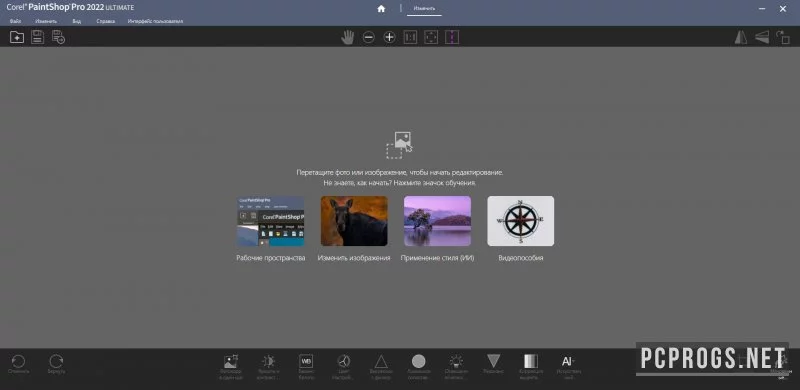Click the Применение стиля (ИИ) label

click(x=437, y=258)
